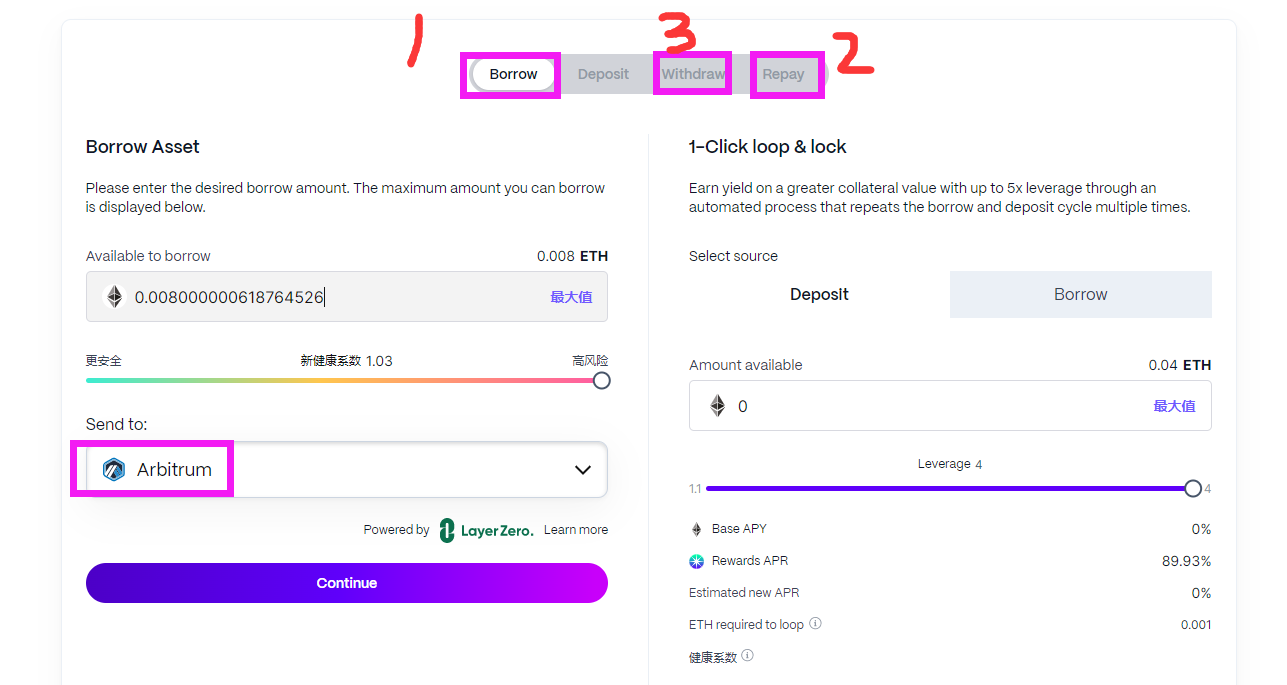Switch to the Withdraw tab
This screenshot has width=1287, height=685.
[693, 74]
